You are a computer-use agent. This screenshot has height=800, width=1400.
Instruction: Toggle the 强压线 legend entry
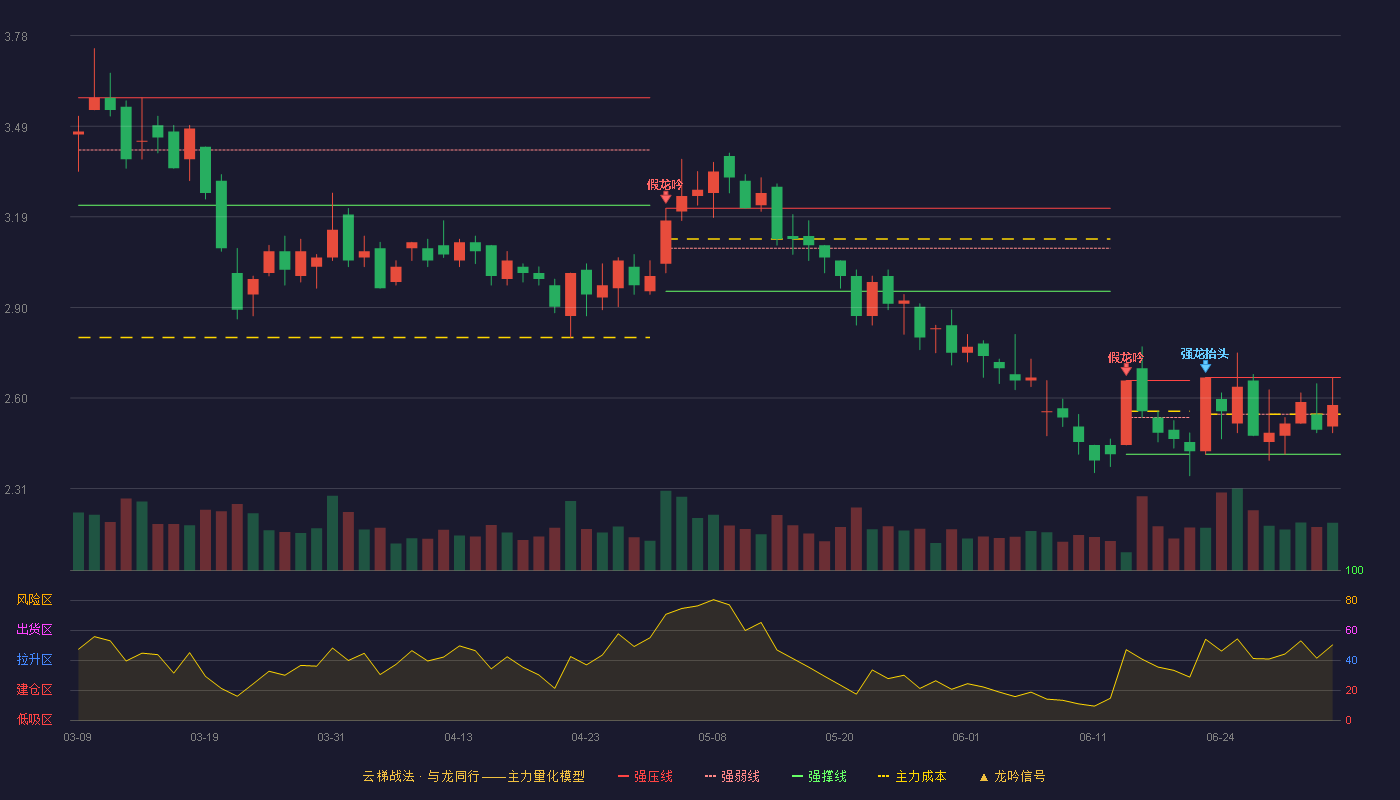point(645,776)
